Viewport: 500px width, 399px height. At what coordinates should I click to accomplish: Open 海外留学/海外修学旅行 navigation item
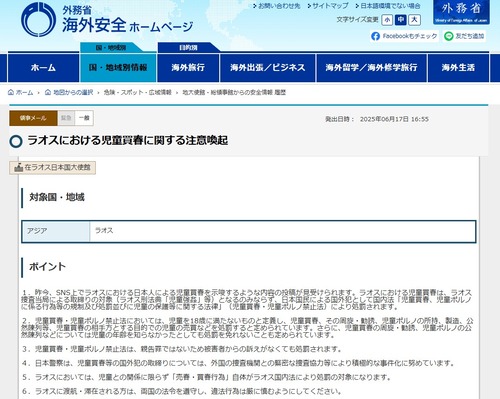click(372, 68)
